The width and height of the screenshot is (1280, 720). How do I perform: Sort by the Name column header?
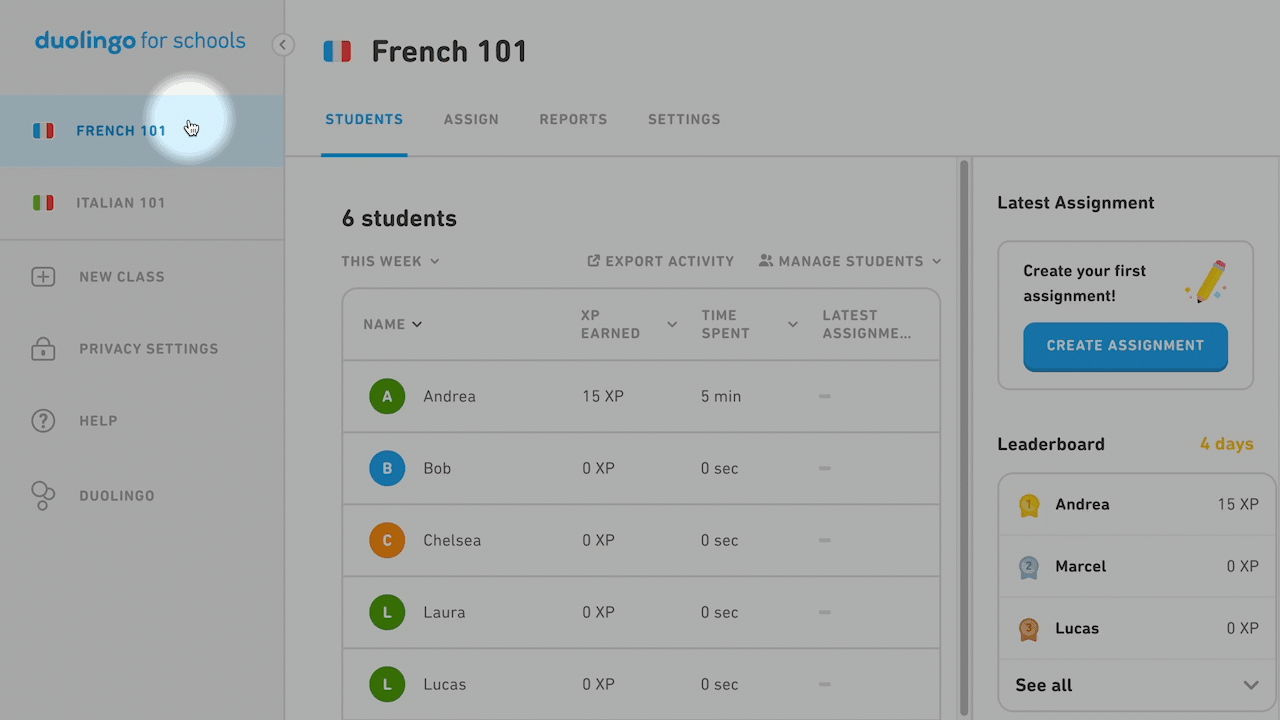[392, 324]
